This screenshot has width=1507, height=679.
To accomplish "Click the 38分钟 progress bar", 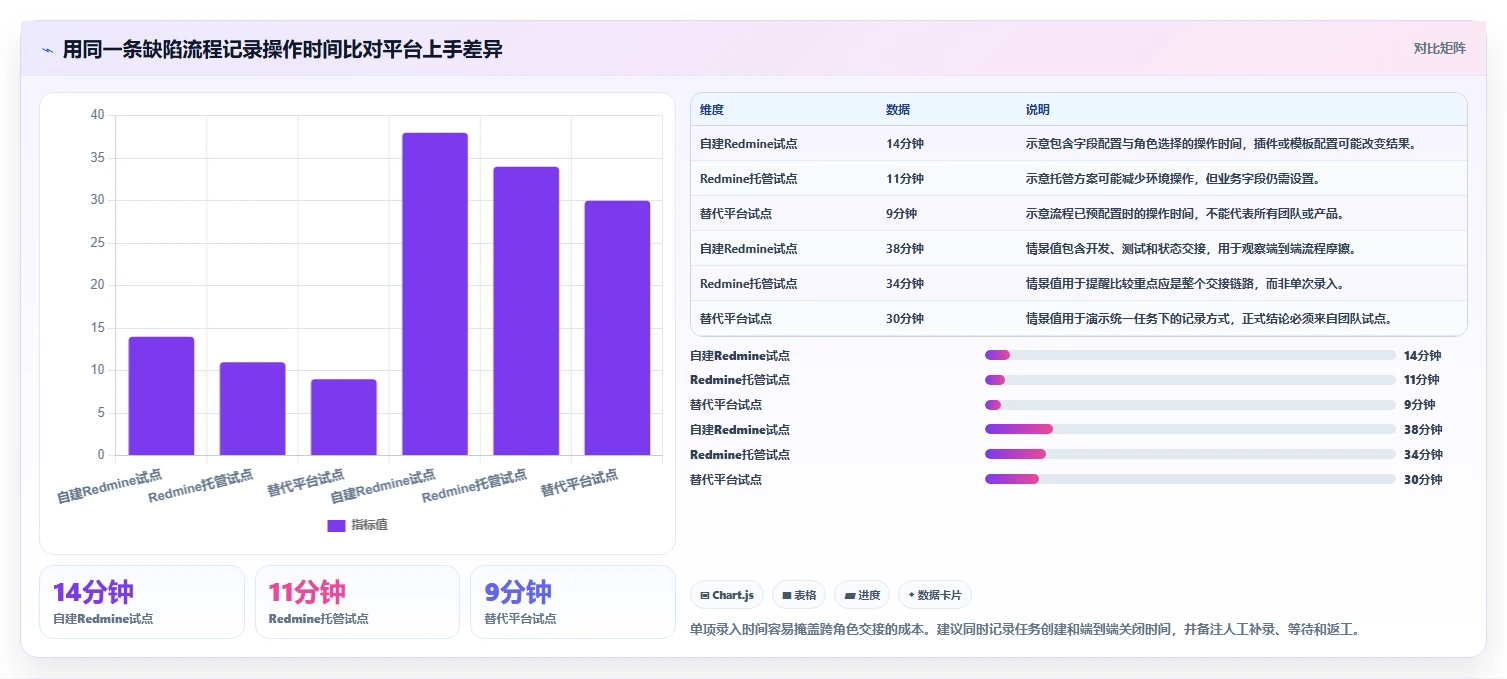I will [1190, 429].
